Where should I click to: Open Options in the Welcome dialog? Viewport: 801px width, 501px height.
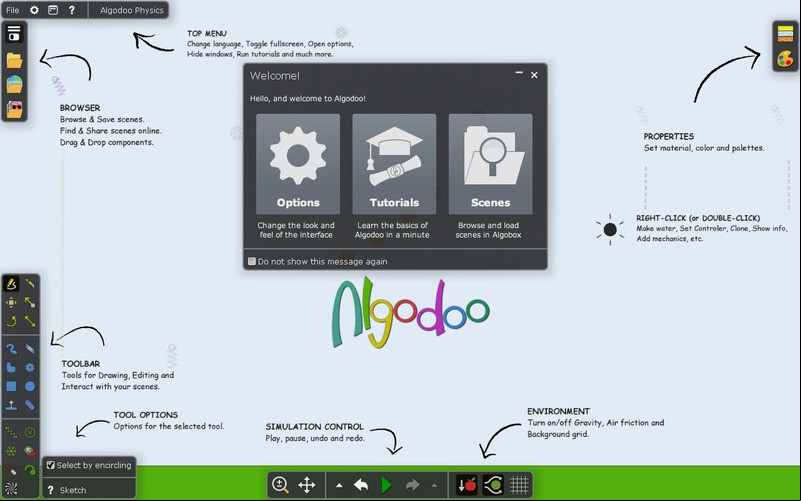point(298,164)
